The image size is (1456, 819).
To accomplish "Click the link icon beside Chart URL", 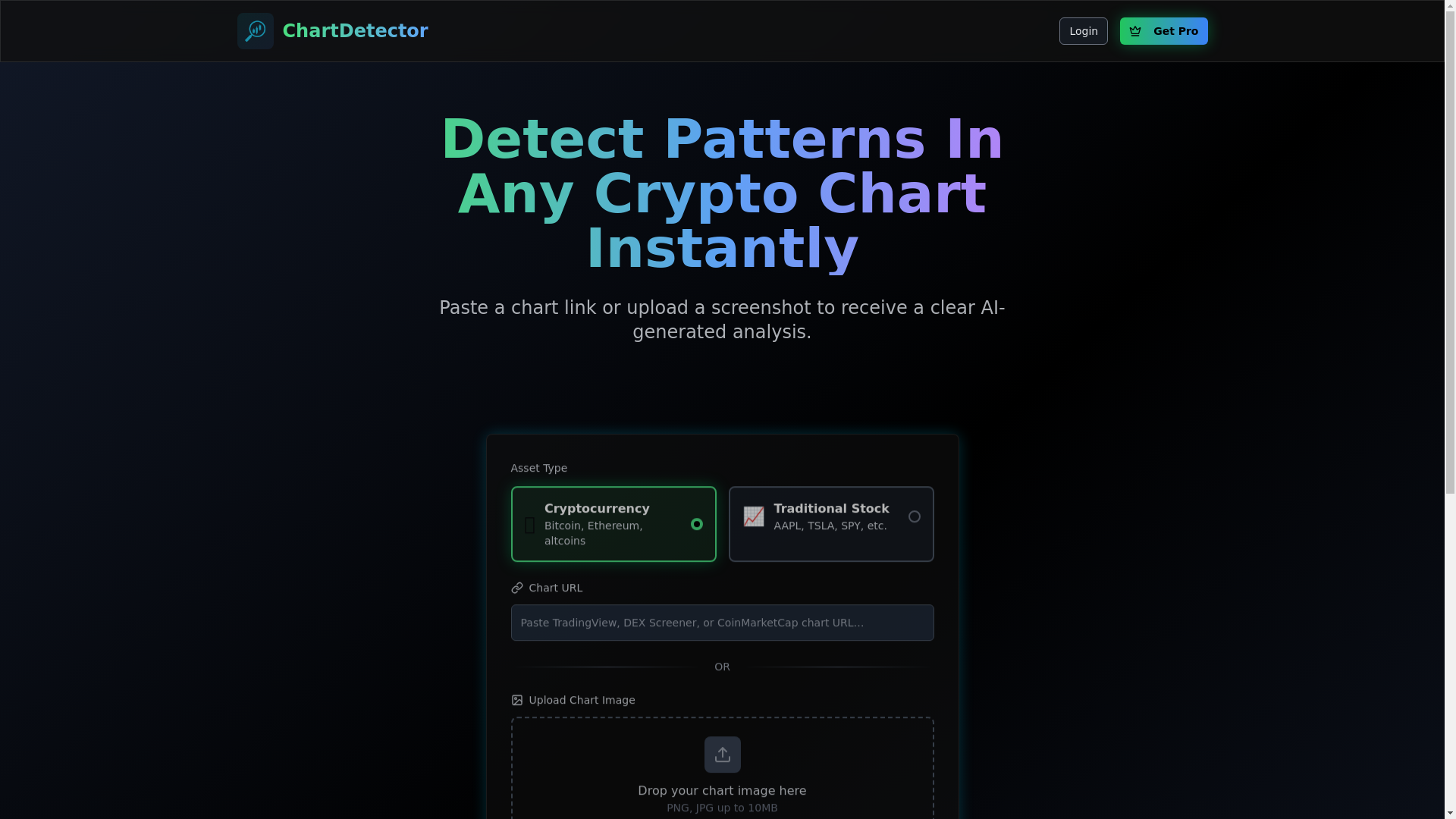I will [x=517, y=588].
